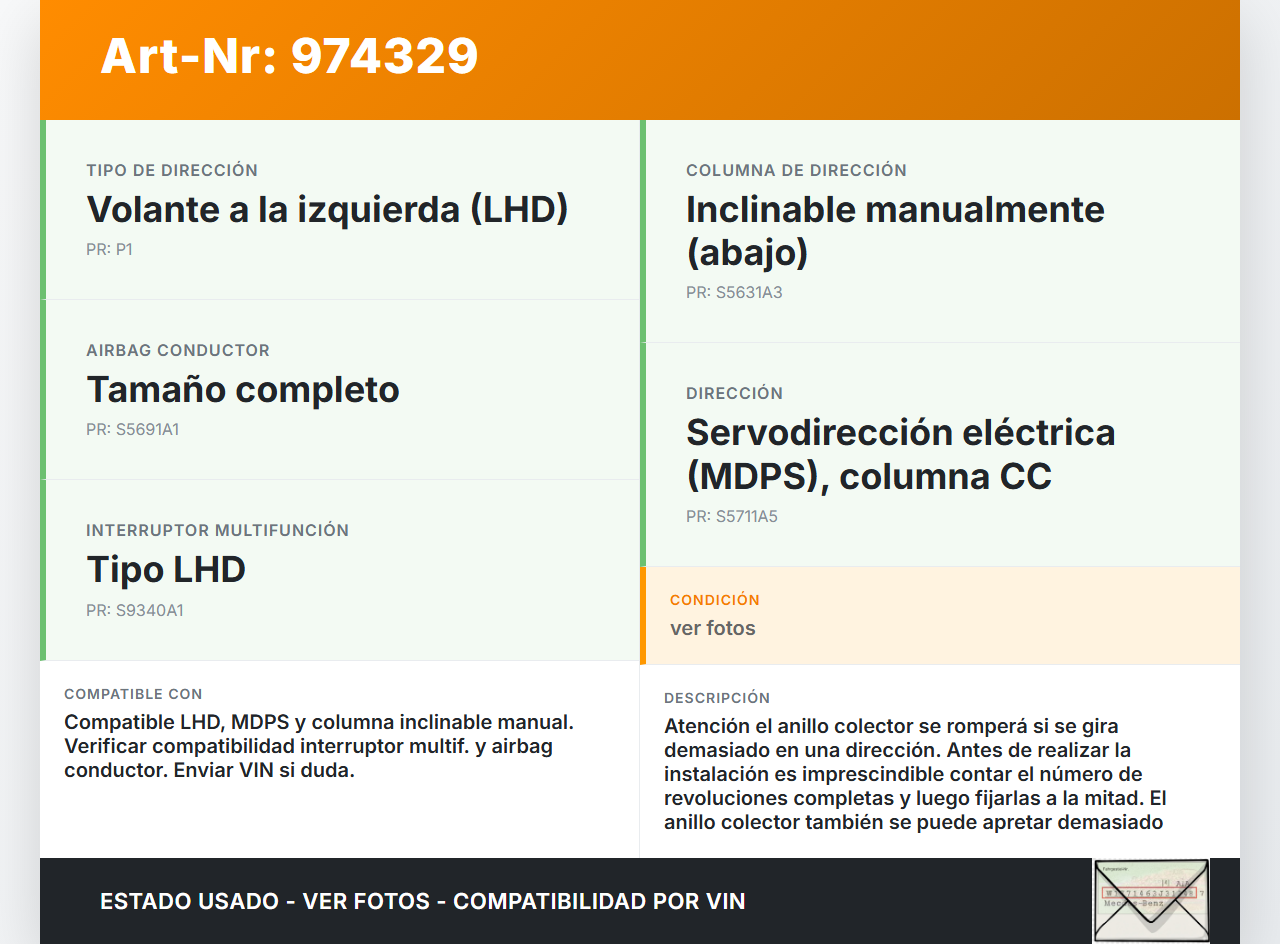
Task: Click the 'DIRECCIÓN' label above Servodirección
Action: 734,393
